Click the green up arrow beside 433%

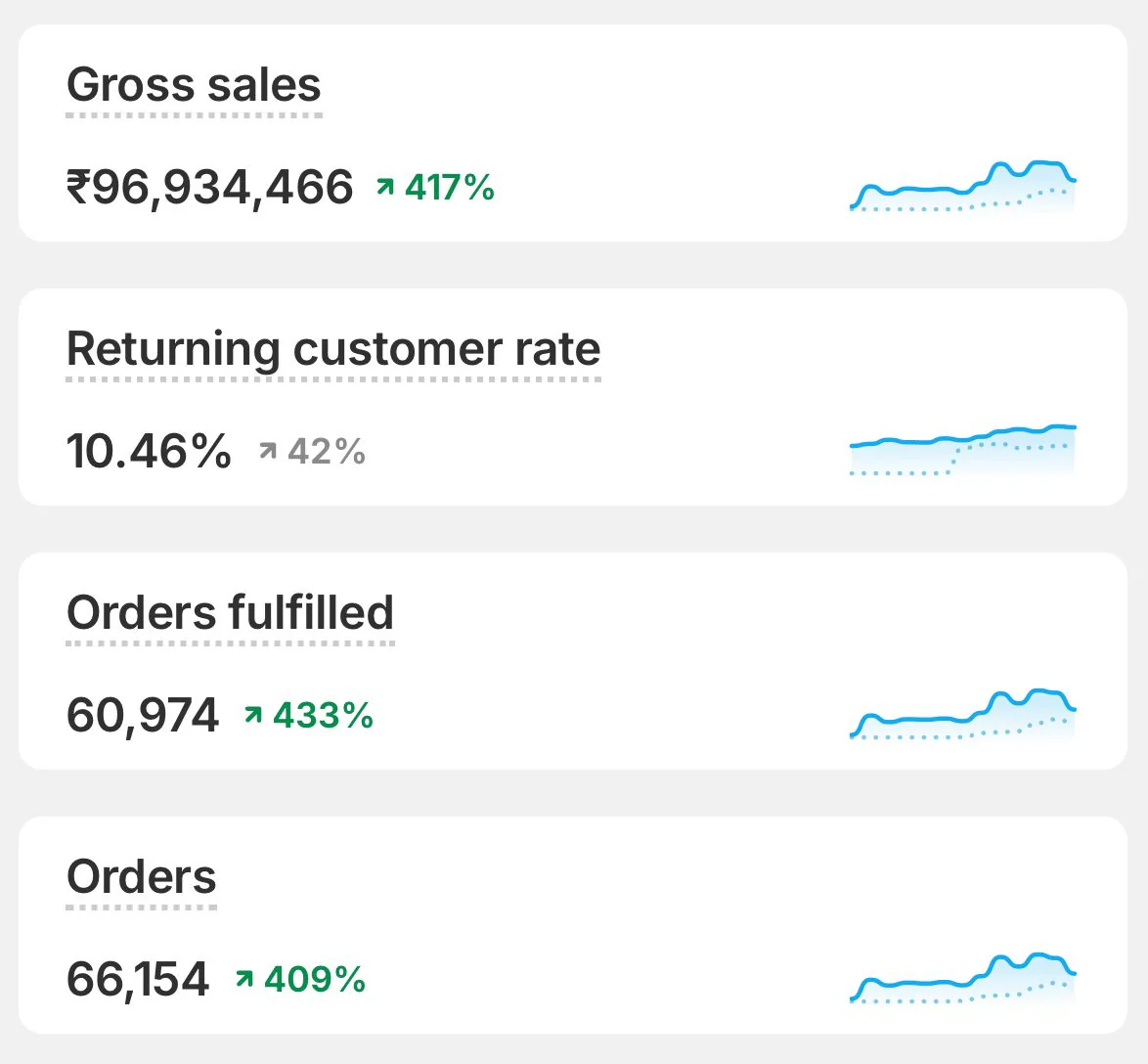pos(253,715)
